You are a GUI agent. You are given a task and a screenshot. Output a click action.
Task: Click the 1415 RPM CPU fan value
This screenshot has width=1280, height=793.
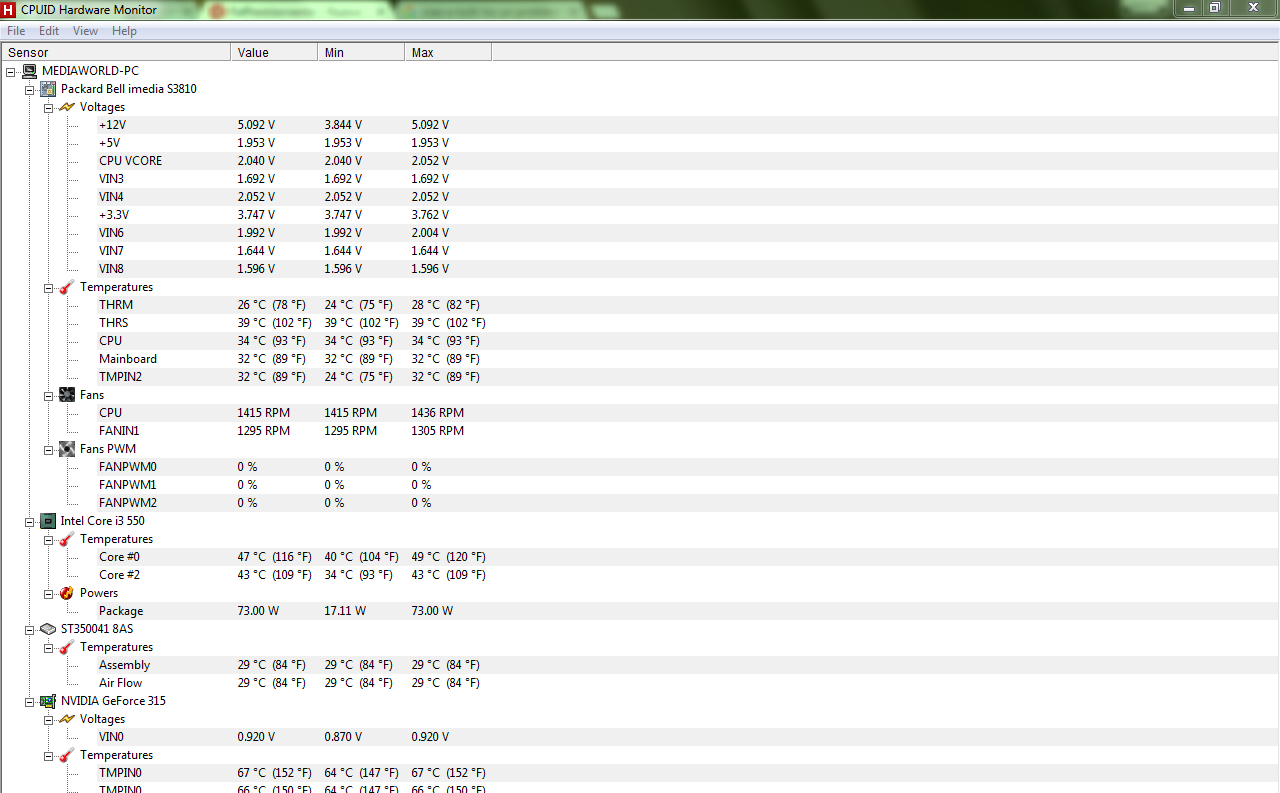click(263, 413)
